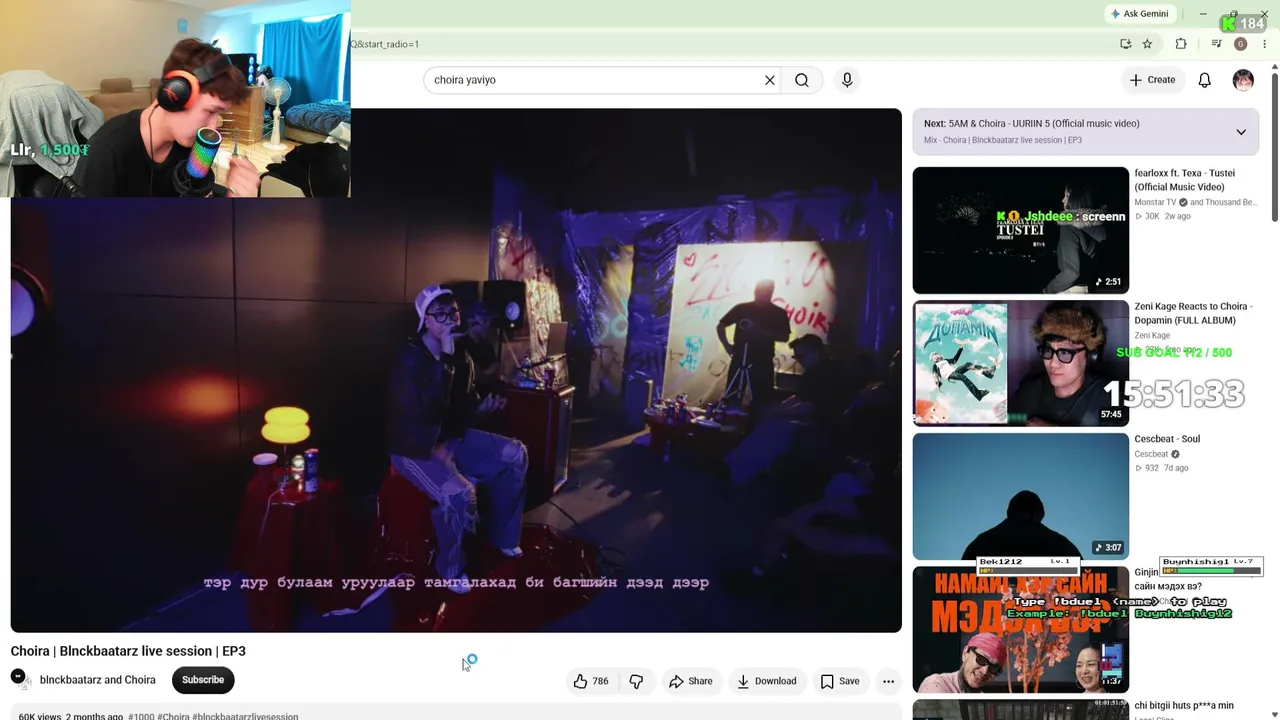
Task: Open more actions ellipsis under the video
Action: click(888, 681)
